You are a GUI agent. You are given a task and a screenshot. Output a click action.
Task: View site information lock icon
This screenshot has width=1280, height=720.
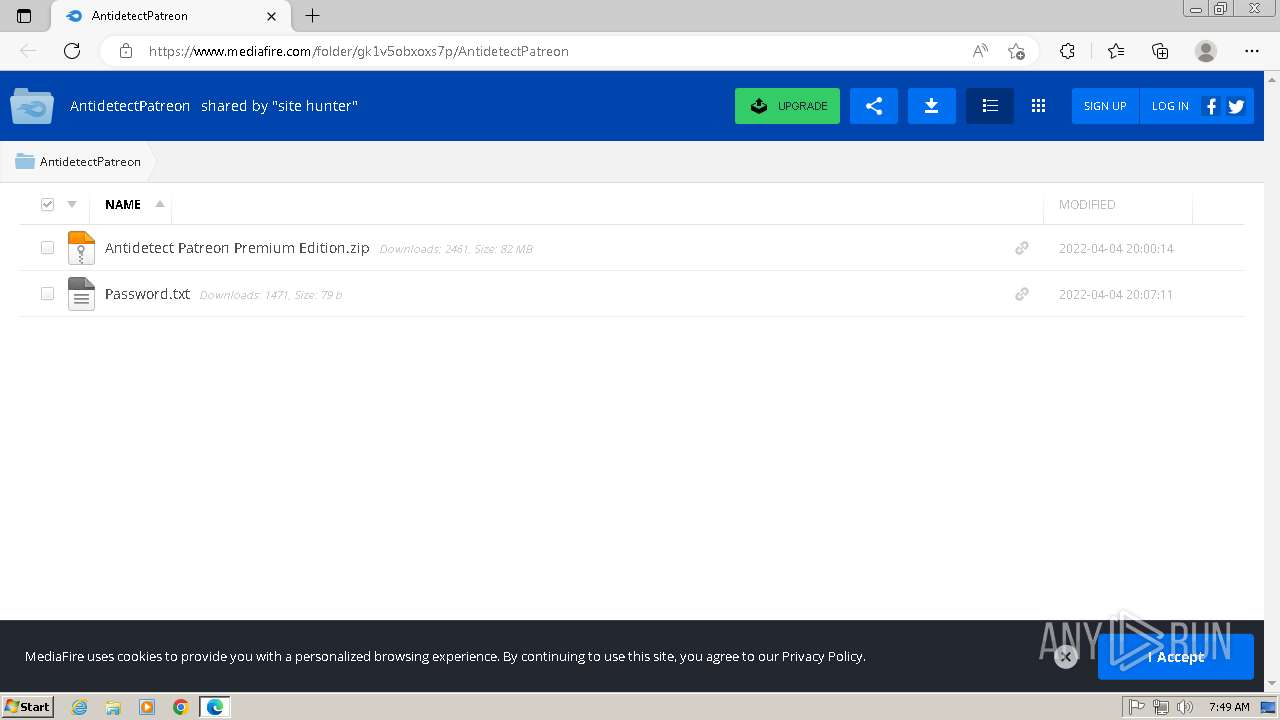[126, 51]
